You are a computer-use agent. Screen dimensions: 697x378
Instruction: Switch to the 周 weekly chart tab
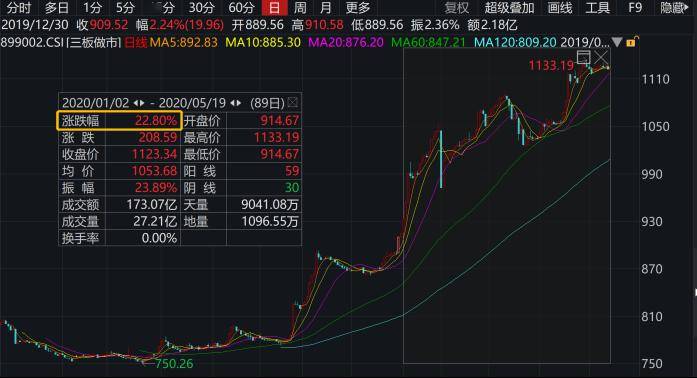coord(300,8)
